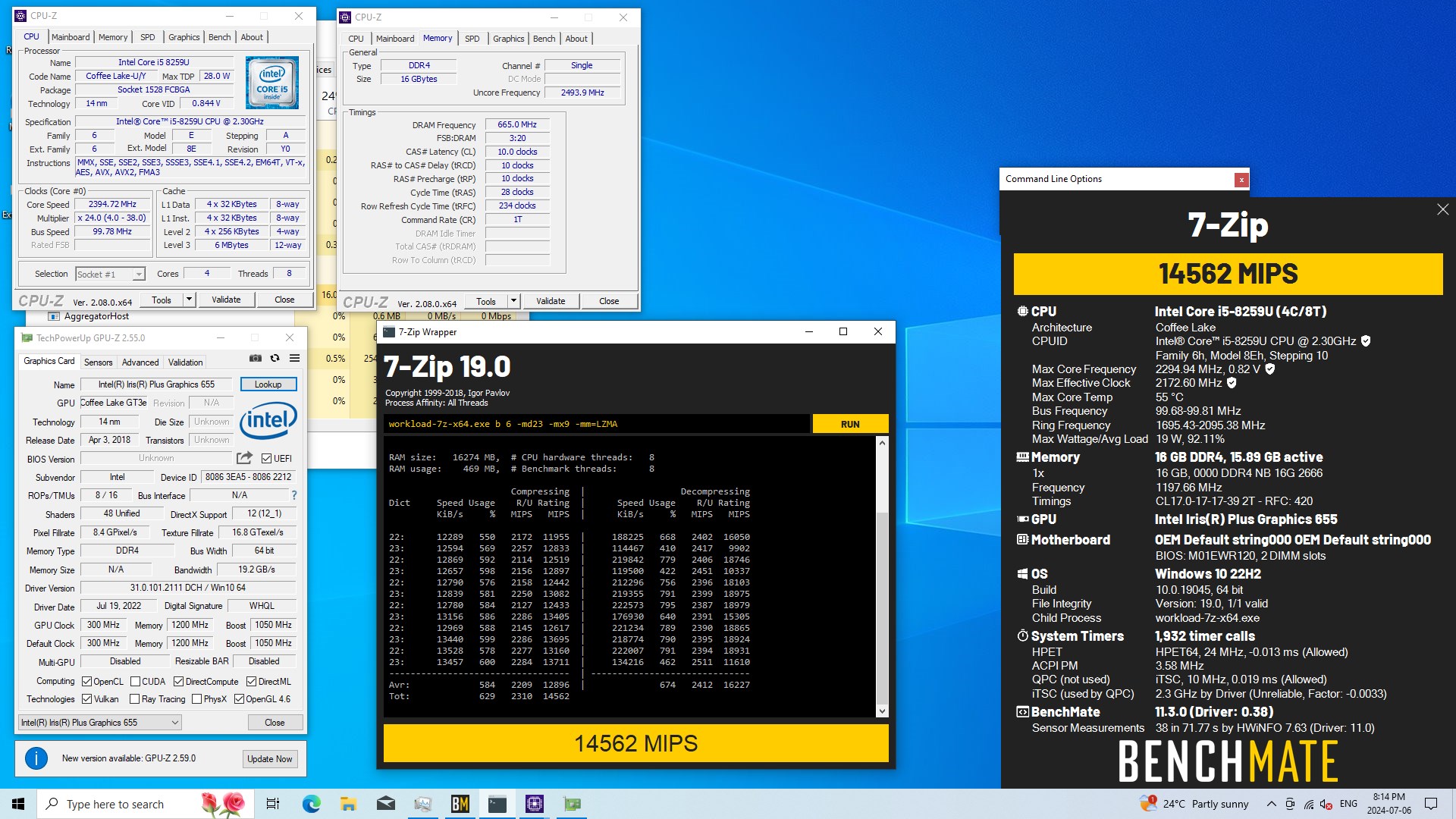The image size is (1456, 819).
Task: Click the Bus Interface question mark in GPU-Z
Action: [294, 495]
